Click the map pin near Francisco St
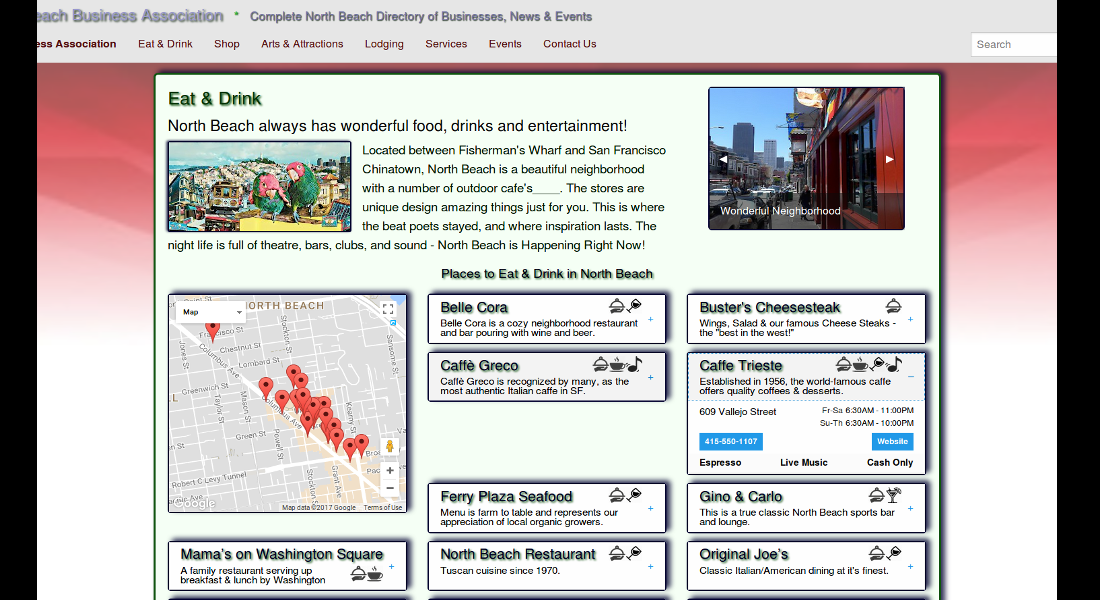This screenshot has width=1100, height=600. coord(212,331)
